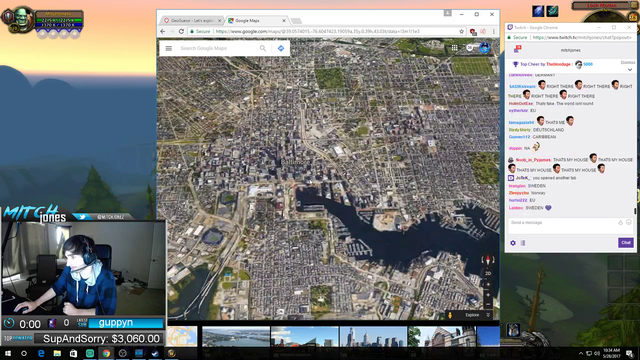
Task: Open the Google account notifications badge
Action: pyautogui.click(x=469, y=48)
